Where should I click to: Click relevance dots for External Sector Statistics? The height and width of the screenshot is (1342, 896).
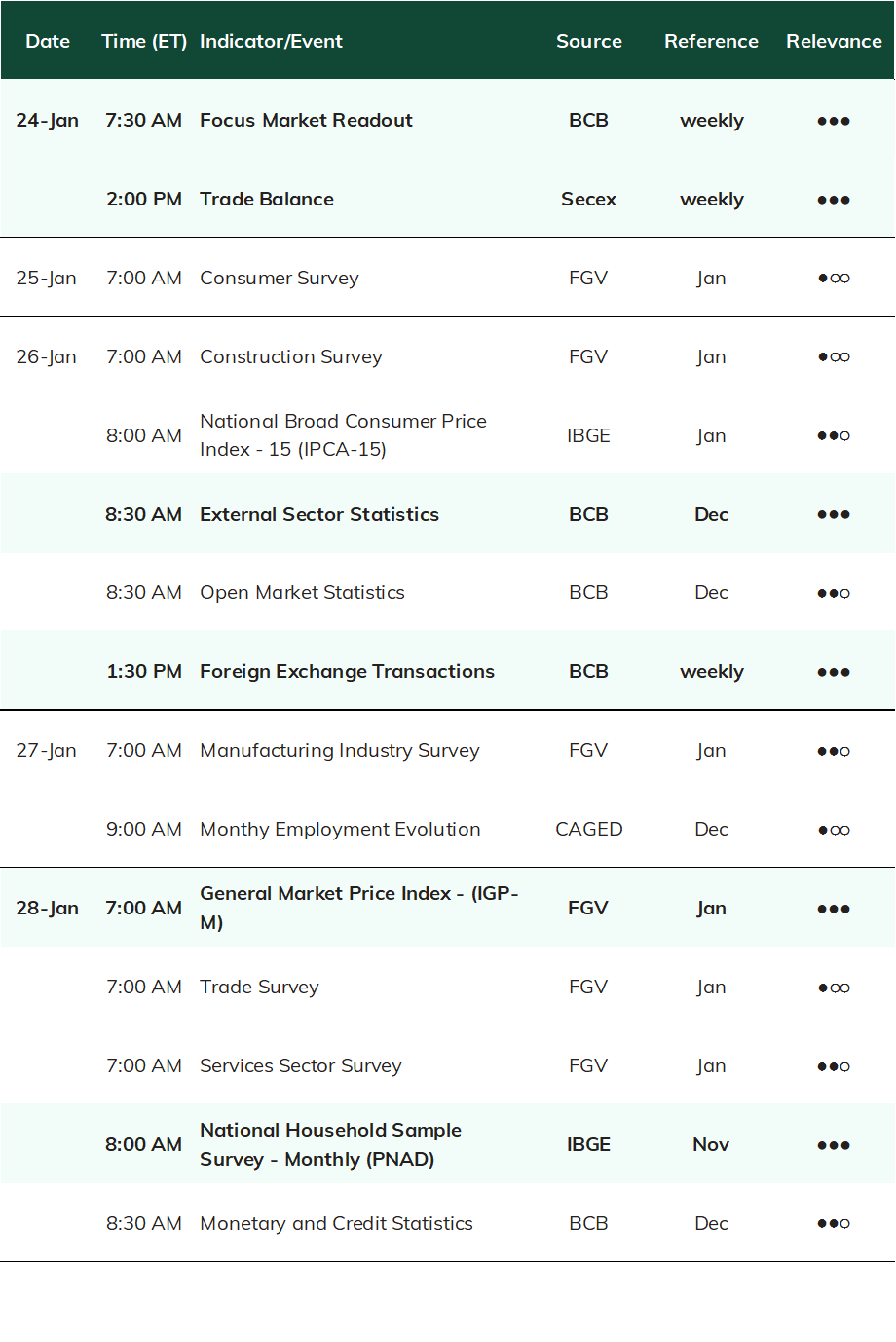click(x=834, y=514)
